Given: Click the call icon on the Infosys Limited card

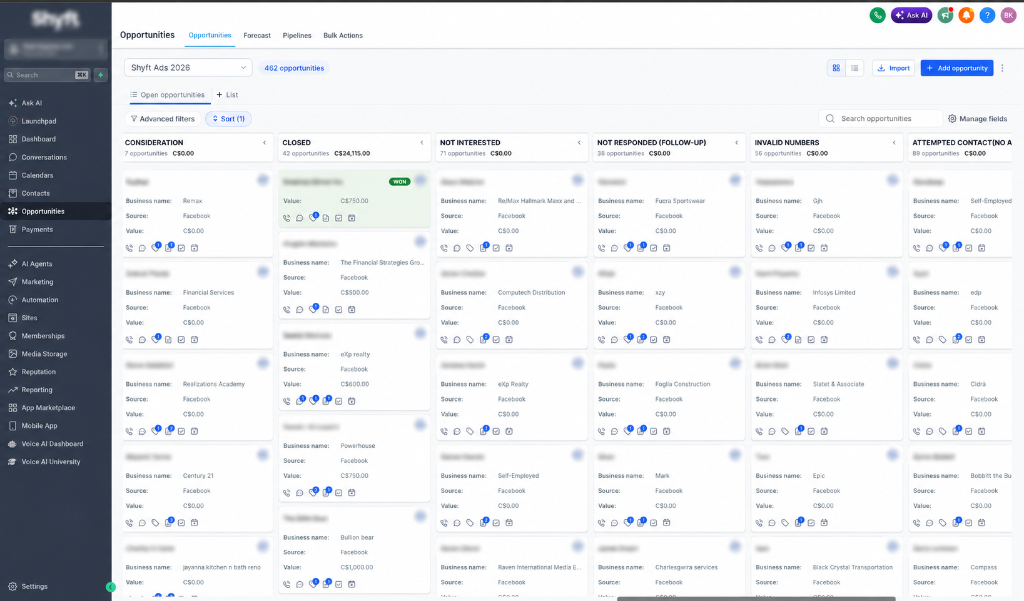Looking at the screenshot, I should 759,340.
